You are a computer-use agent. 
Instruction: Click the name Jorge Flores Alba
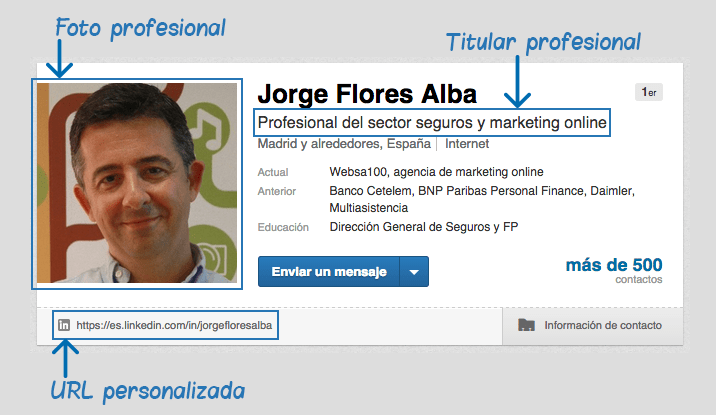[367, 94]
